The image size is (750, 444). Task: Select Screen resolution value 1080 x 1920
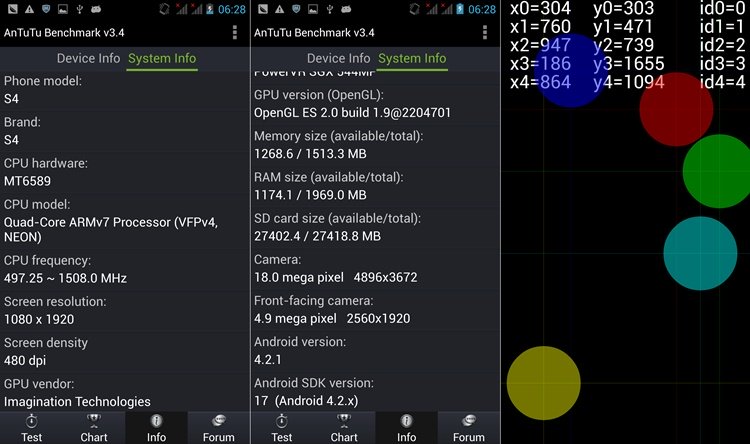[39, 320]
